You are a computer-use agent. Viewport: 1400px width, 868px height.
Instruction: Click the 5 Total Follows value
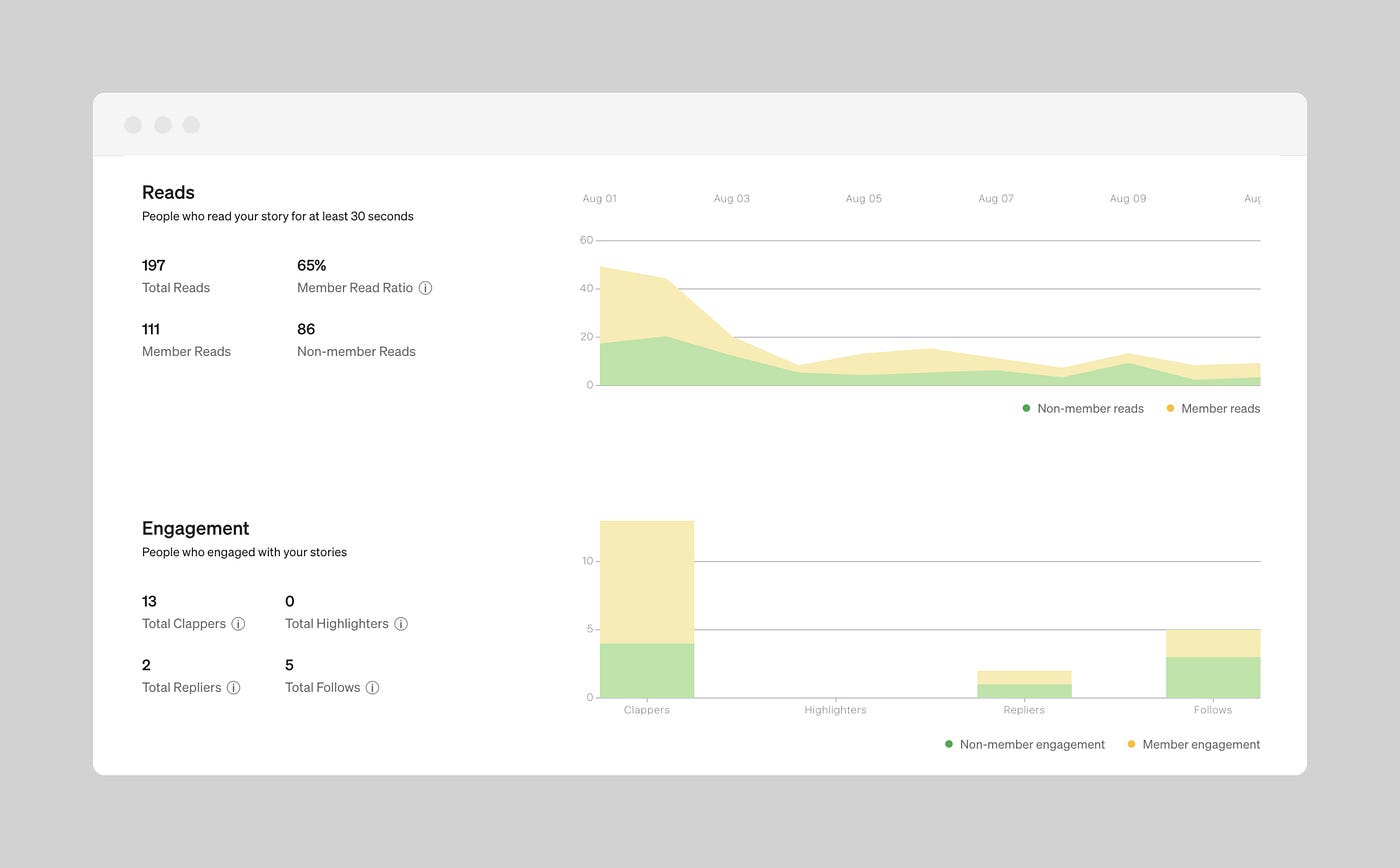coord(289,665)
